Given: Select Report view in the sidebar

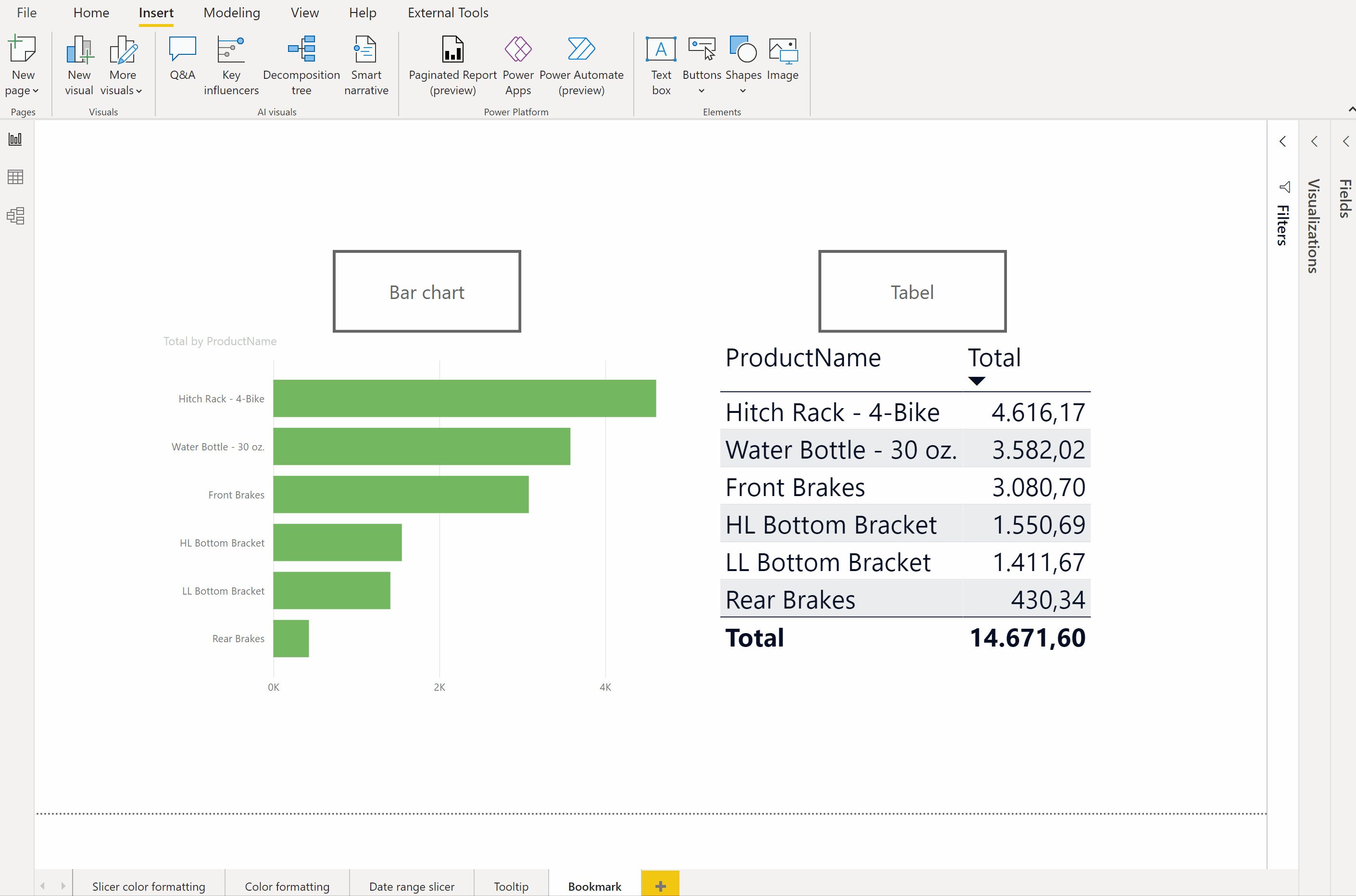Looking at the screenshot, I should [x=15, y=139].
